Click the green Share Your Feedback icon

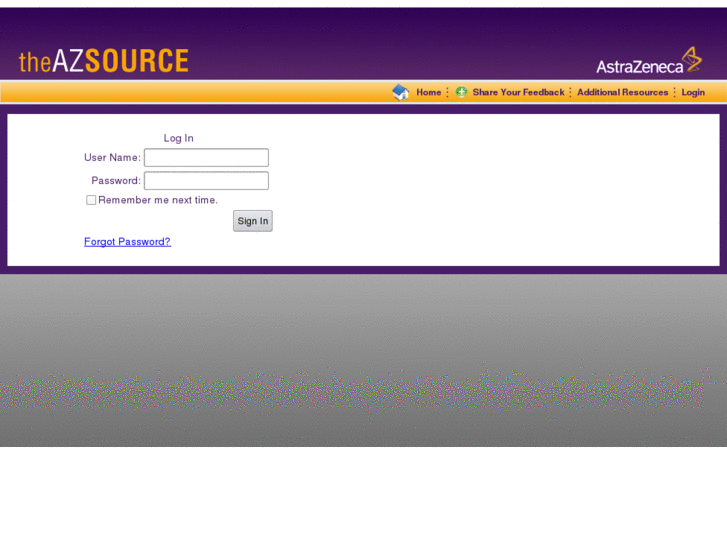[461, 92]
